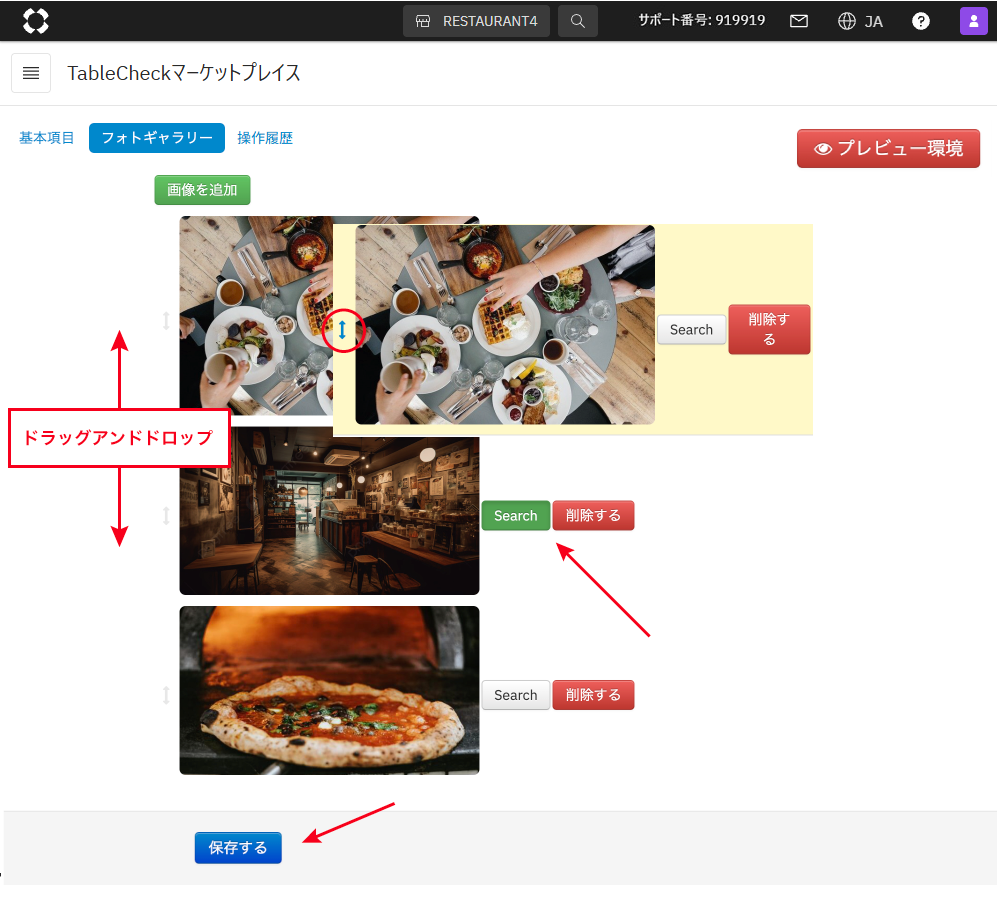Click the サポート番号: 919919 text
The width and height of the screenshot is (997, 903).
tap(702, 20)
